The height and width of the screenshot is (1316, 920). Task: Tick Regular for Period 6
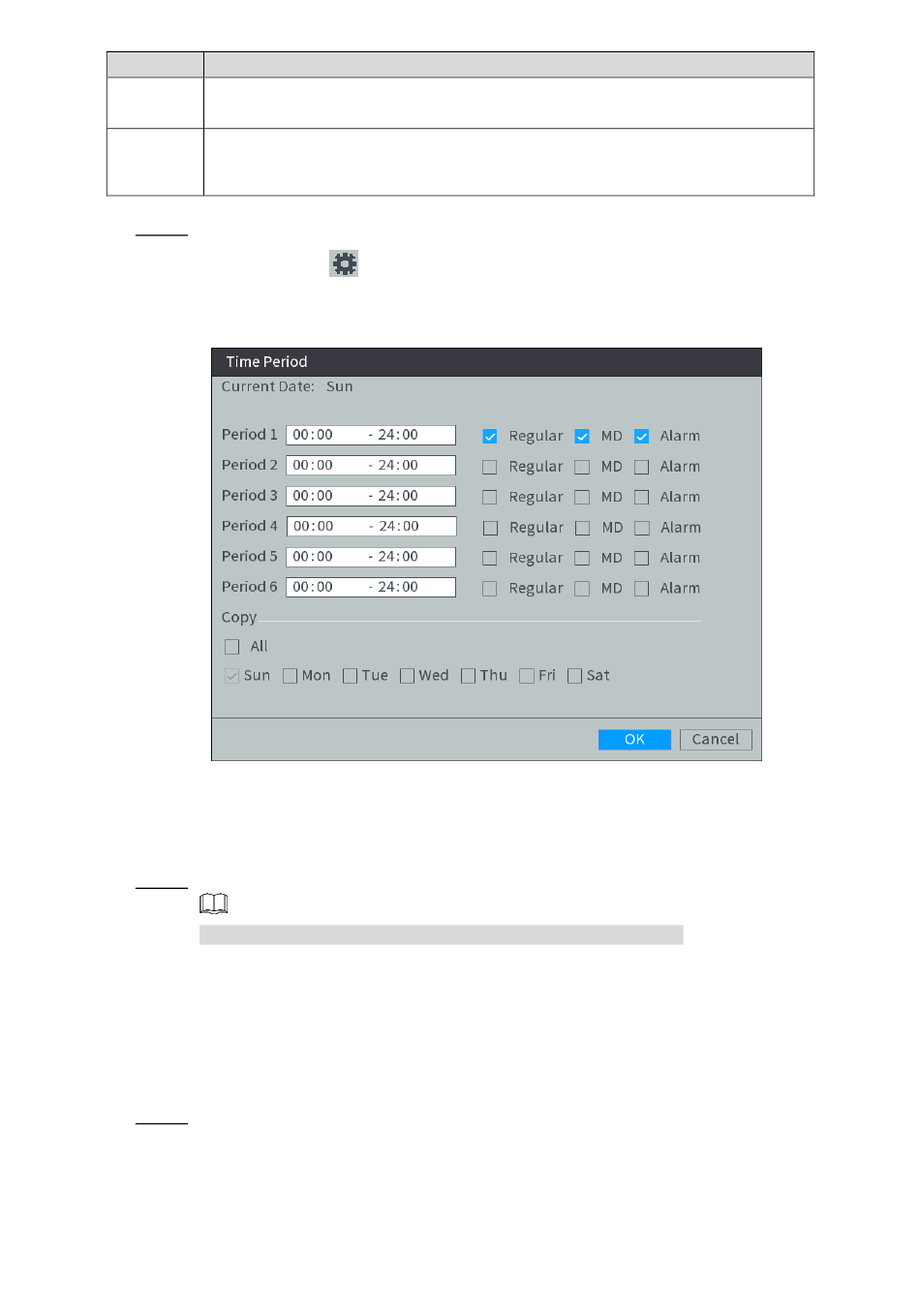click(490, 589)
